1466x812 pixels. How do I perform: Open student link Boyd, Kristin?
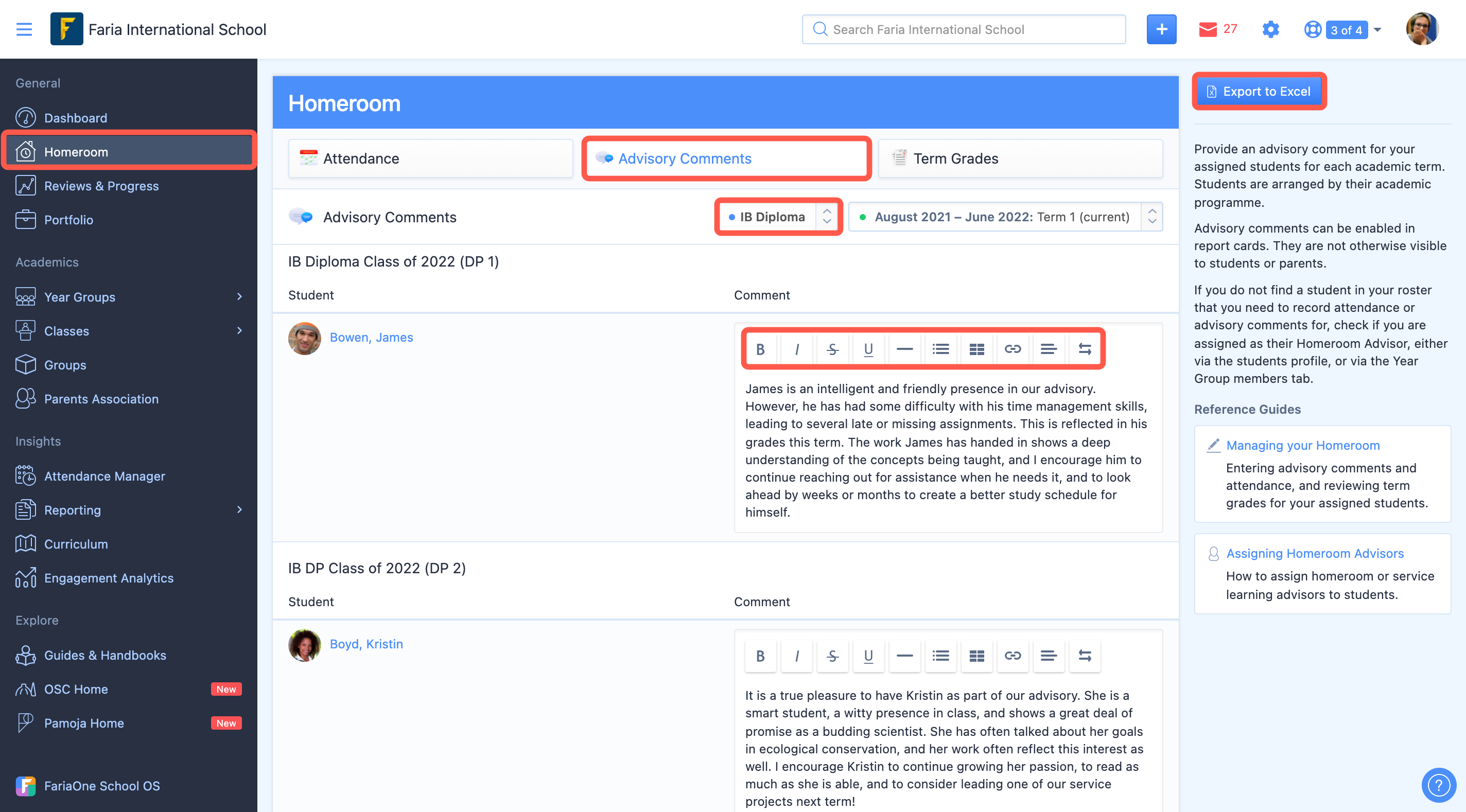(x=366, y=644)
